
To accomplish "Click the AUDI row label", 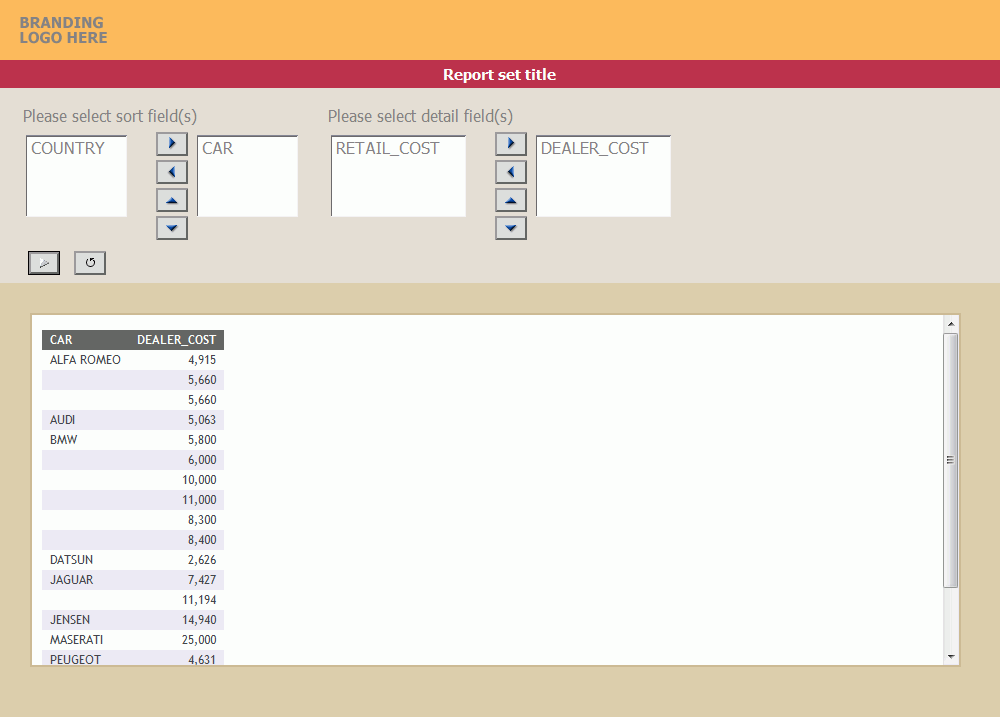I will pos(62,420).
